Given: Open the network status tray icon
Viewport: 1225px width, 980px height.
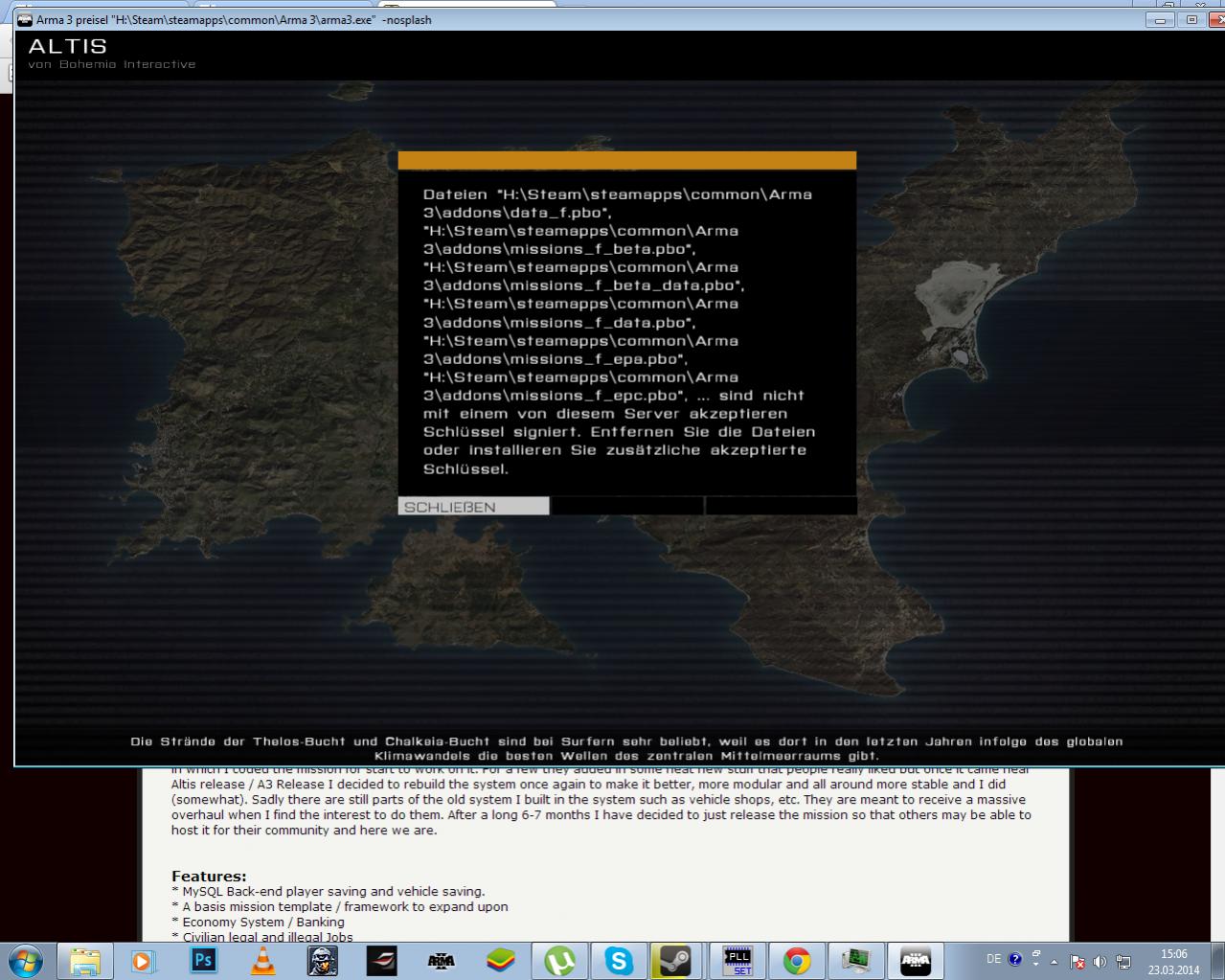Looking at the screenshot, I should [1123, 962].
